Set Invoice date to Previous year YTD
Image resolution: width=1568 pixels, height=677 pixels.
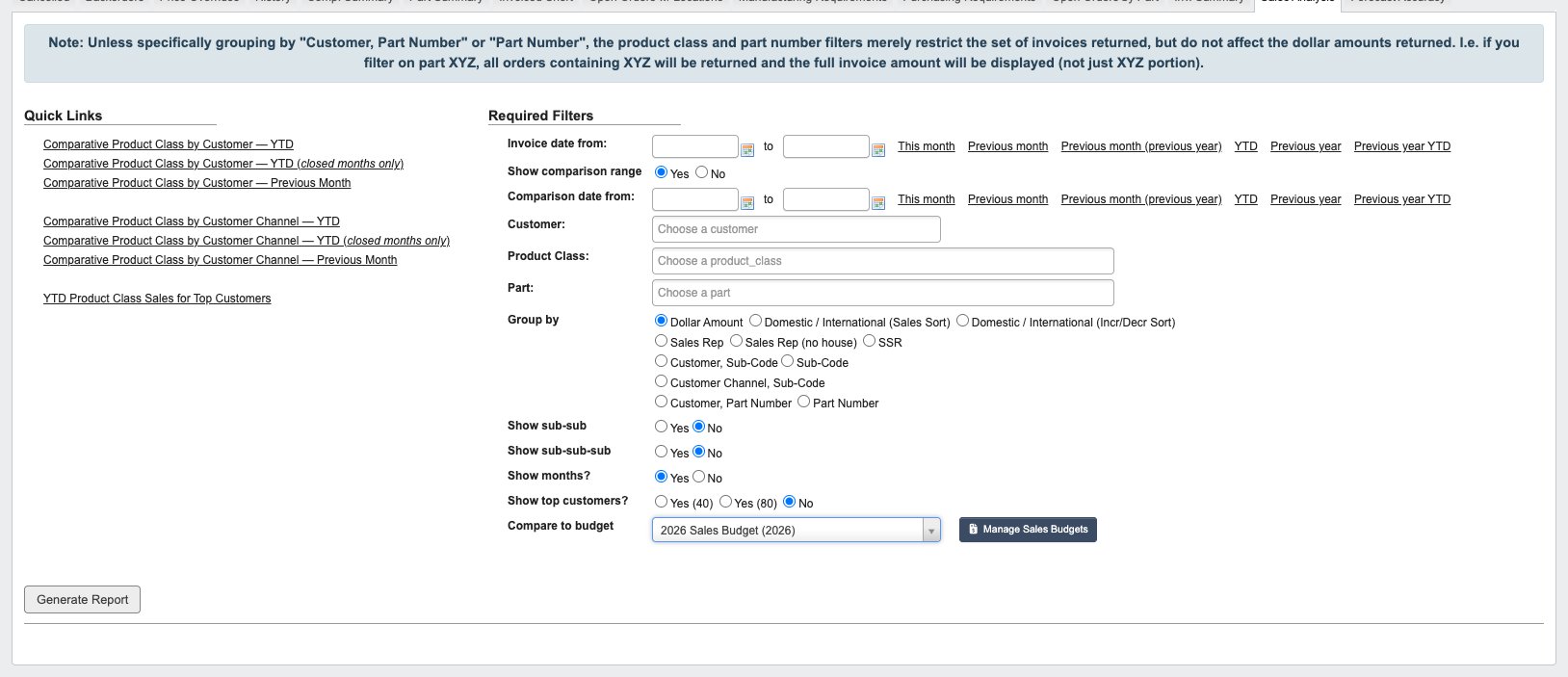coord(1402,146)
